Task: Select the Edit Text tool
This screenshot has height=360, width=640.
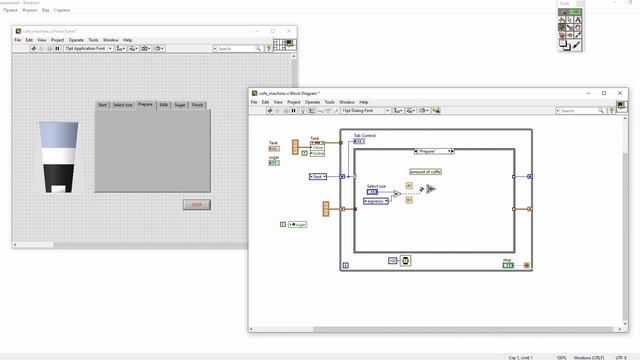Action: tap(578, 20)
